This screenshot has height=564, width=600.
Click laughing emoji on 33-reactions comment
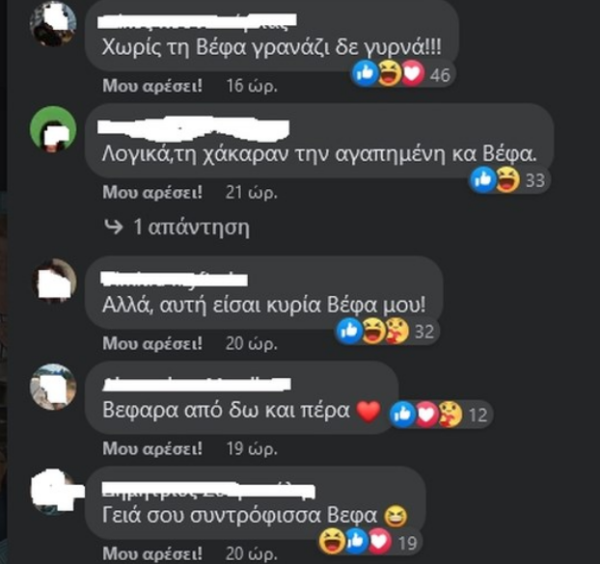[508, 179]
